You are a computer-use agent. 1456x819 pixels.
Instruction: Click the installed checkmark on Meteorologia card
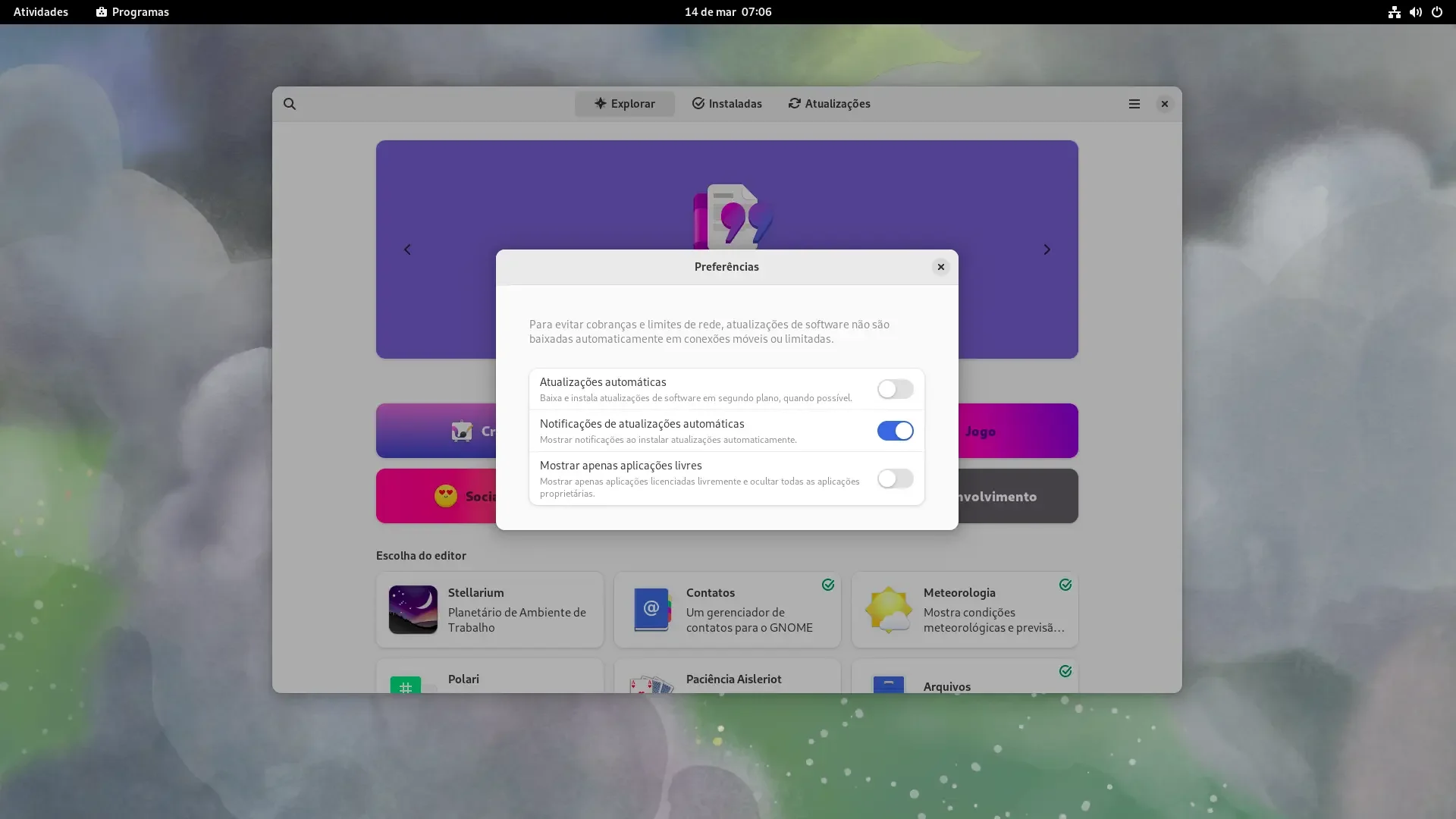coord(1065,585)
